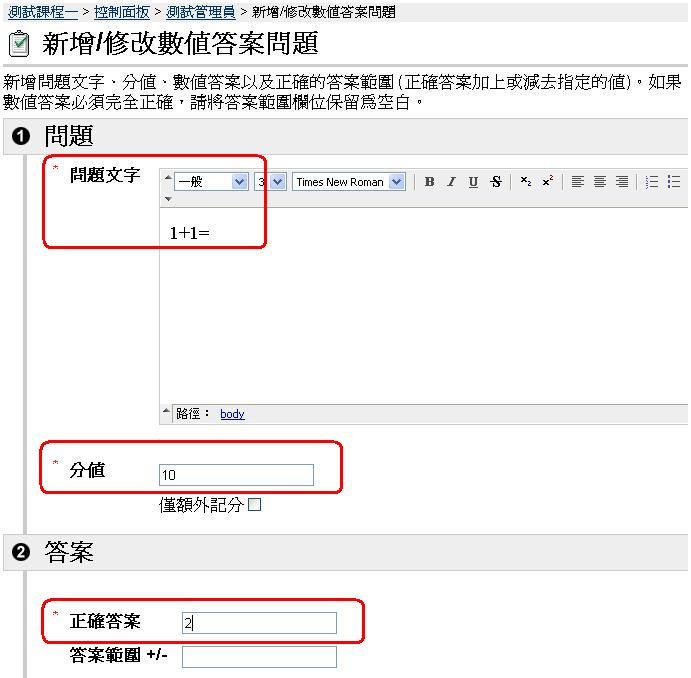This screenshot has width=691, height=678.
Task: Click the superscript button
Action: tap(548, 182)
